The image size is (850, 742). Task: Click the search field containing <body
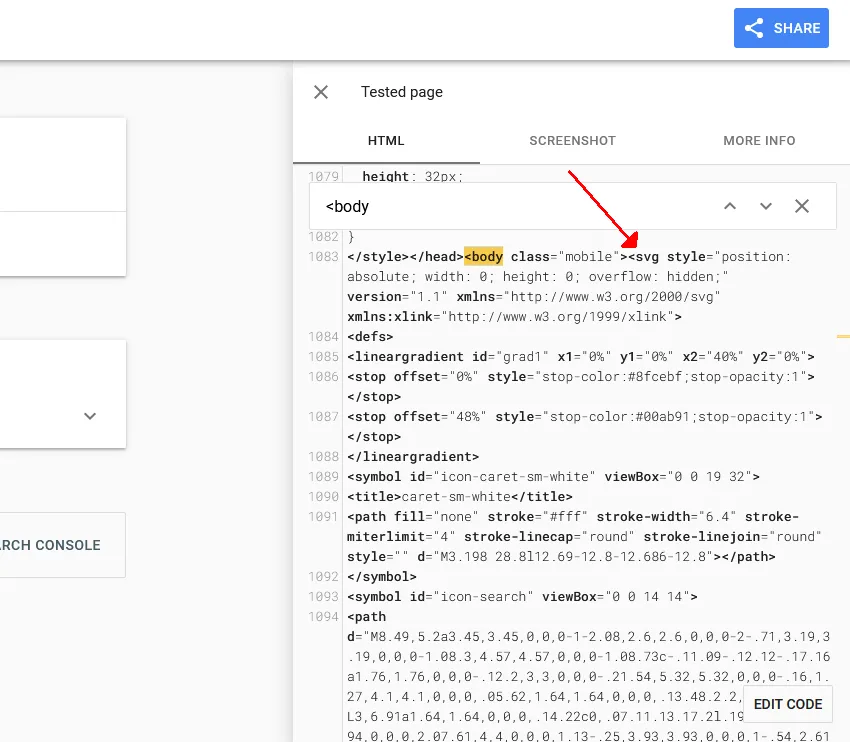(510, 206)
